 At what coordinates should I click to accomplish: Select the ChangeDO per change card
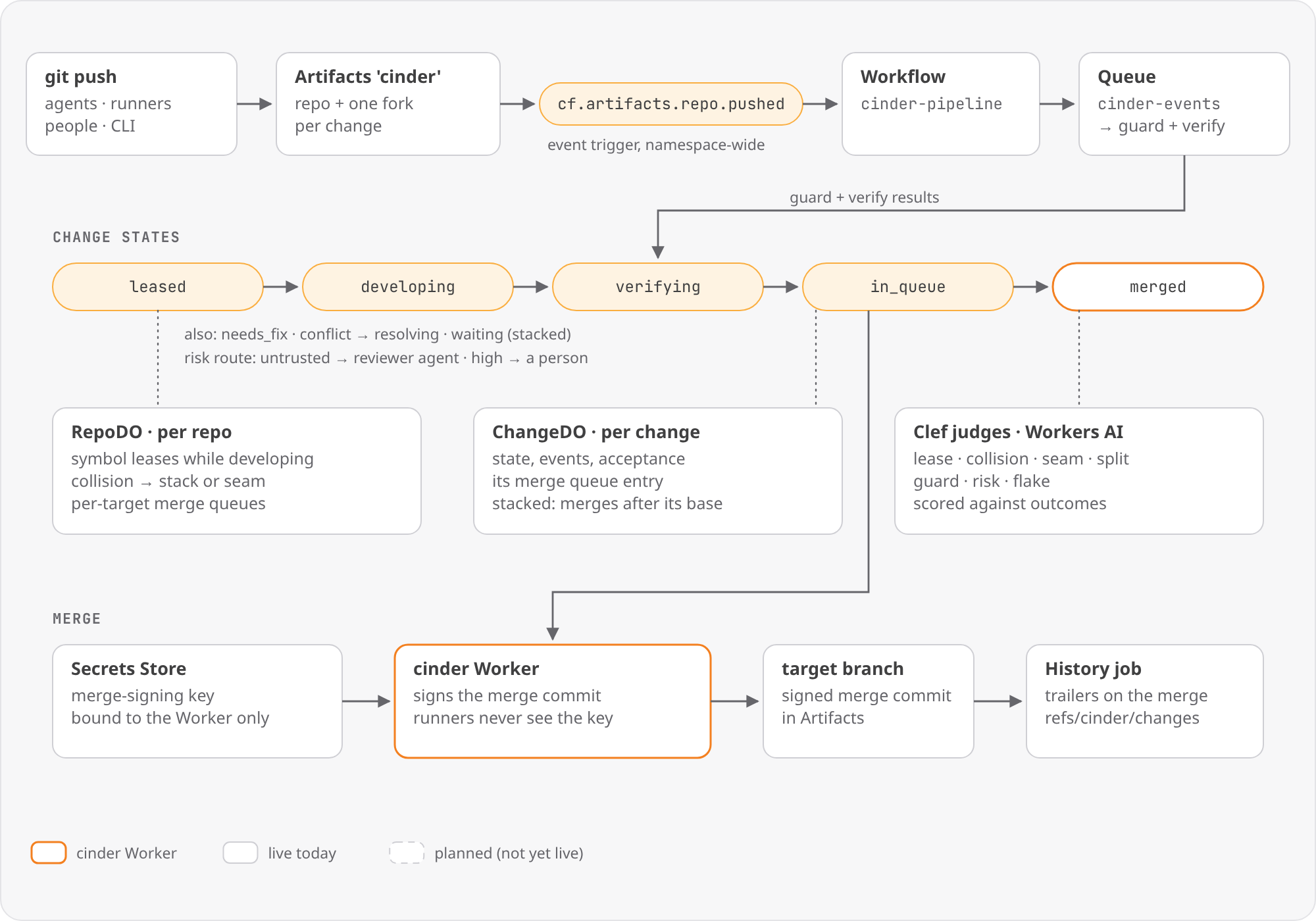[x=658, y=471]
